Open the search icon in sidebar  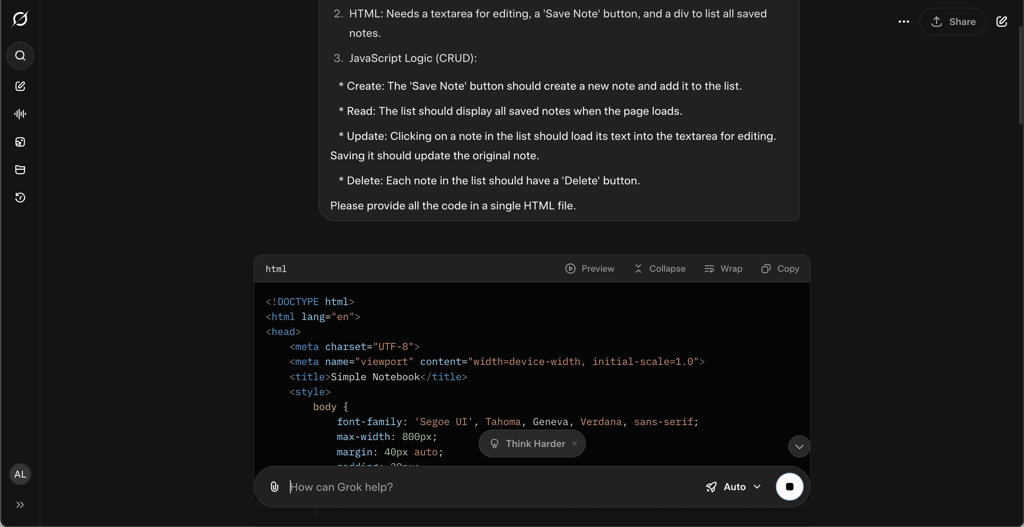point(20,56)
